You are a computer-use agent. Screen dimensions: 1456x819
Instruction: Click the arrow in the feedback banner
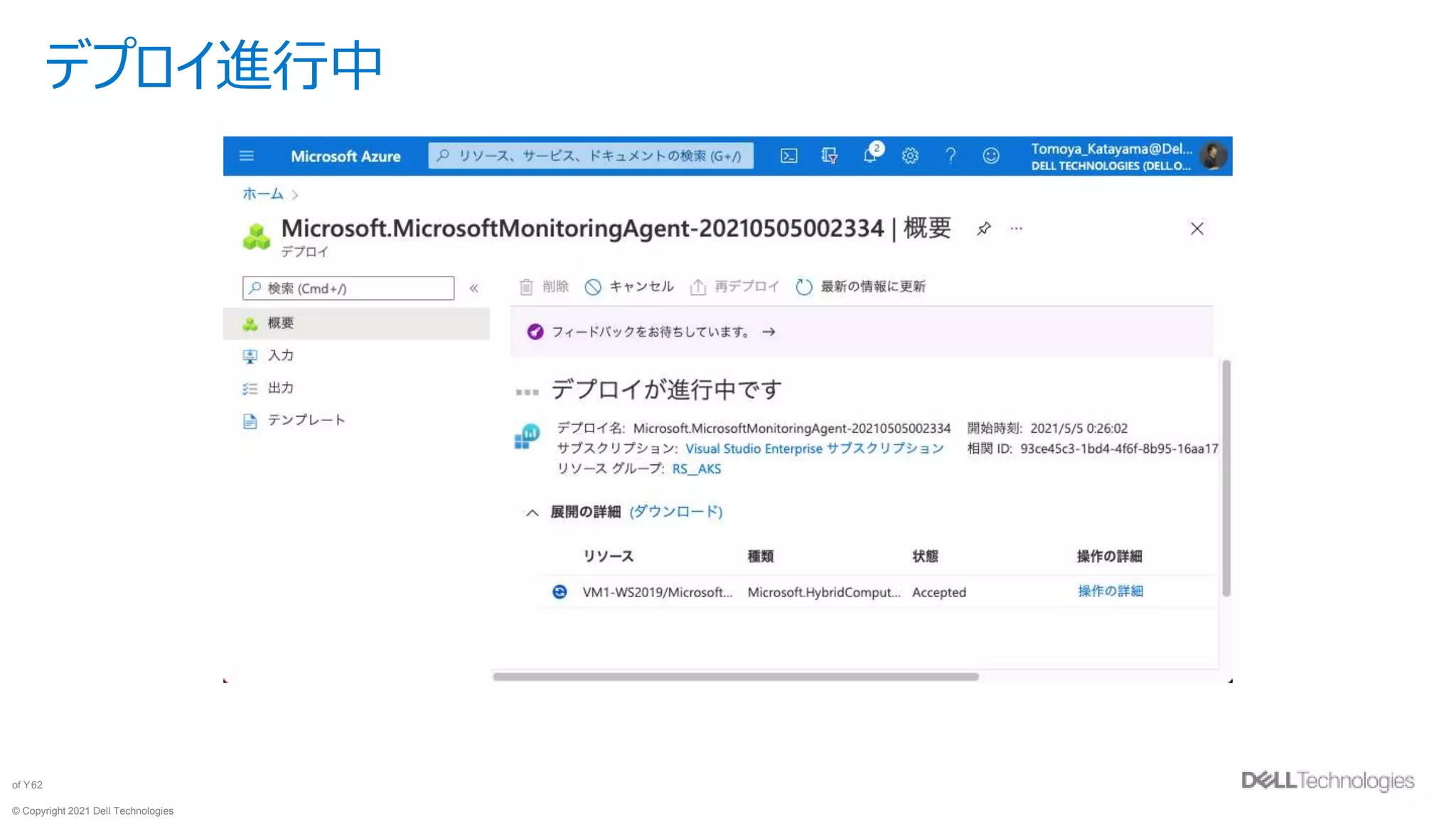click(x=769, y=332)
